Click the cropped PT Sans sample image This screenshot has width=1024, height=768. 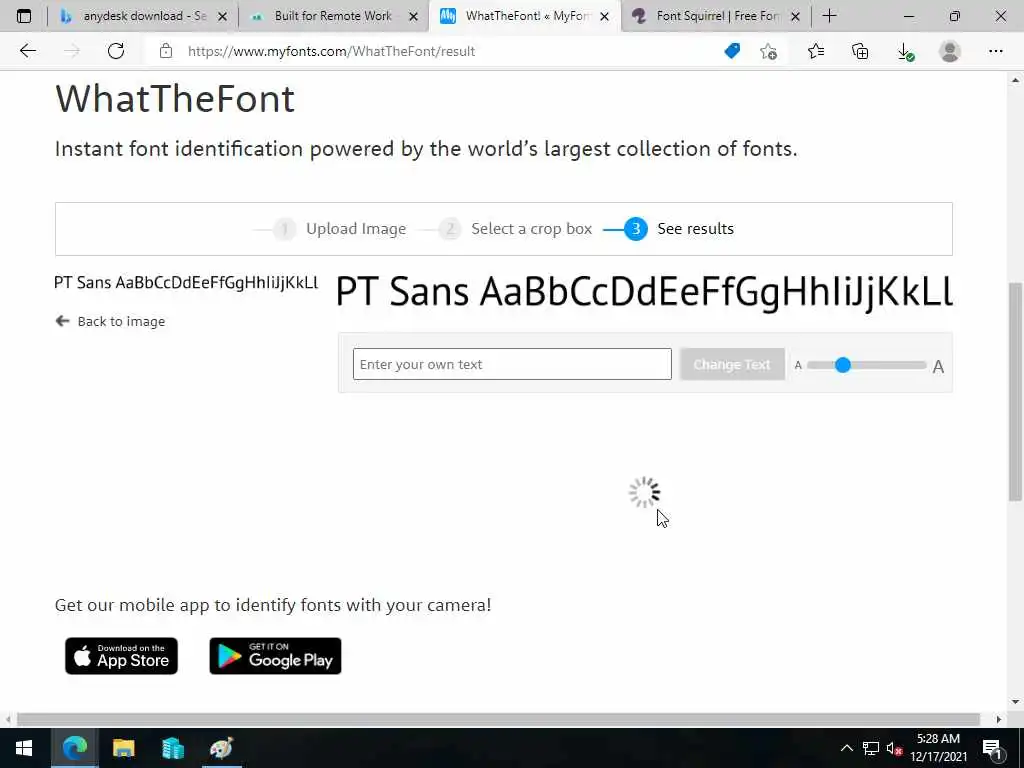(186, 283)
